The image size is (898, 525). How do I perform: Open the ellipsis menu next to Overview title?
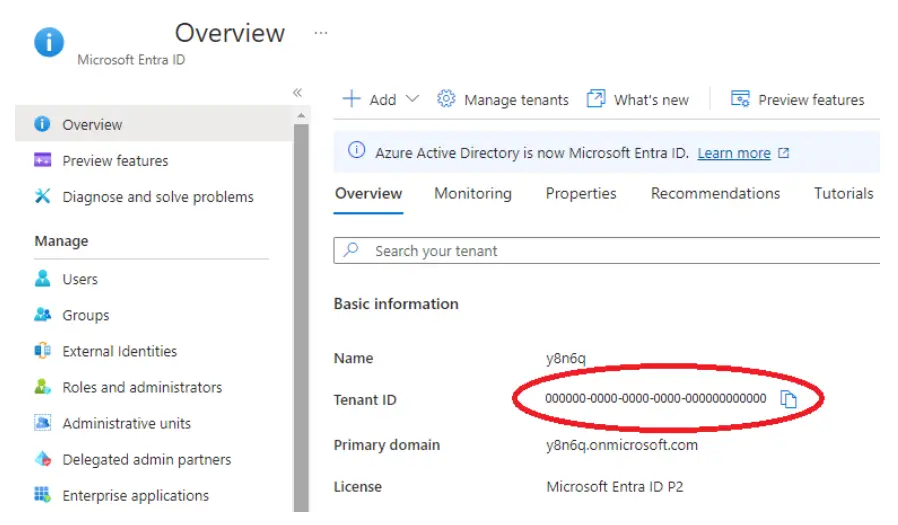(x=321, y=33)
